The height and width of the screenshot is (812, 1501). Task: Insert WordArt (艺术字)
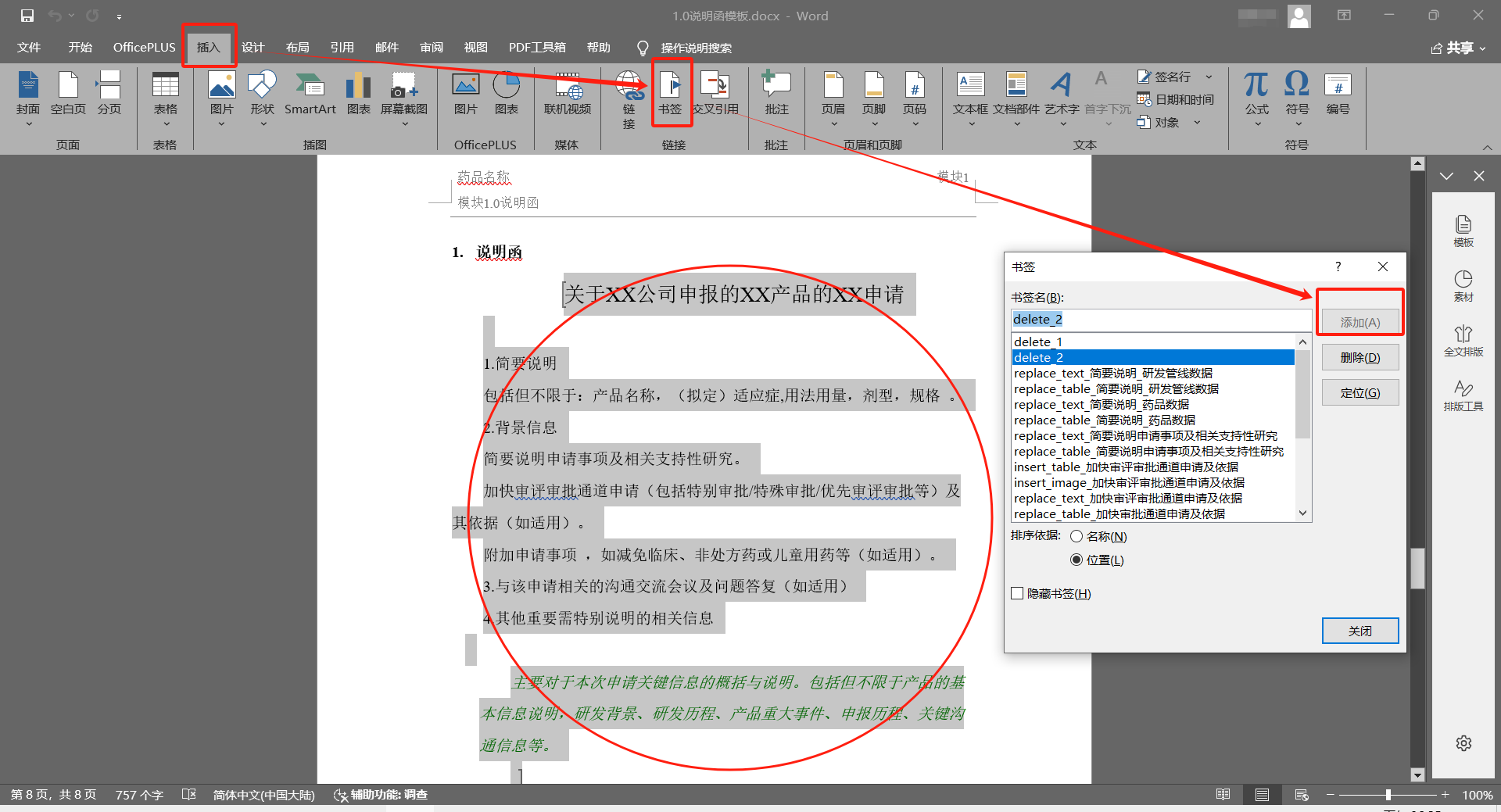1062,98
